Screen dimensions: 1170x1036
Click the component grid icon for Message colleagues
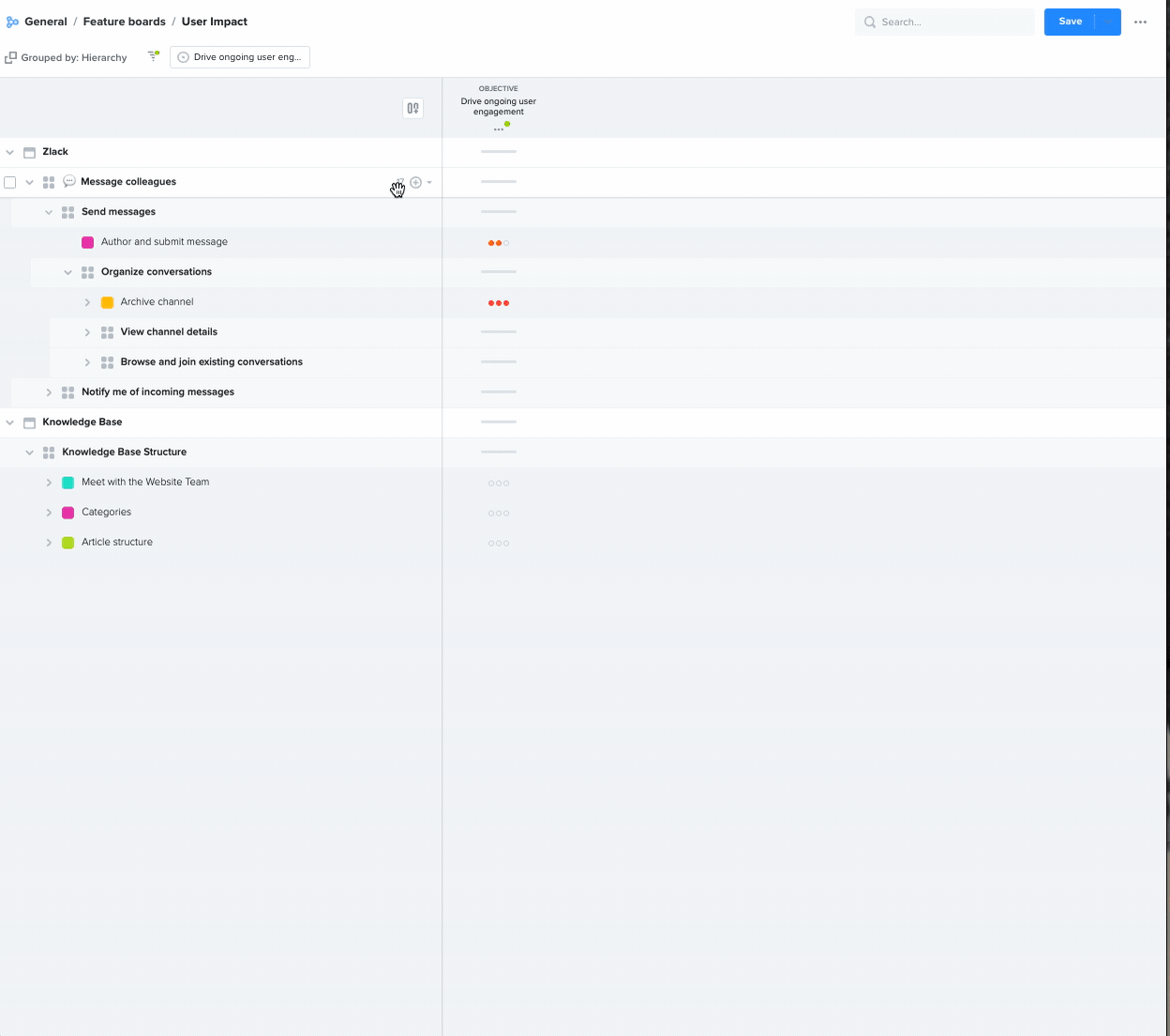pyautogui.click(x=49, y=182)
